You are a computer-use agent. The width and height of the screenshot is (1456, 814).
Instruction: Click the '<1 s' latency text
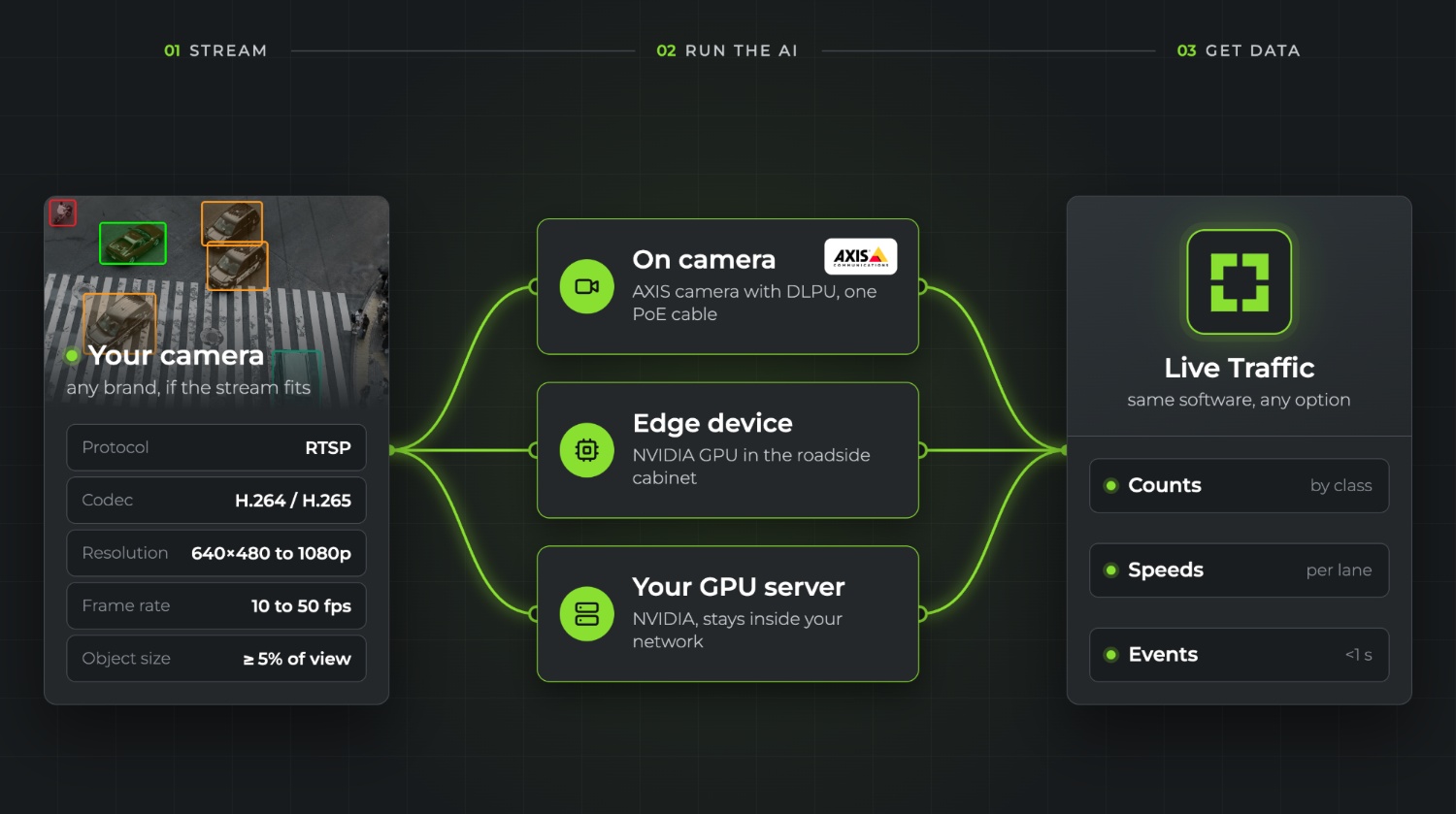[x=1359, y=655]
